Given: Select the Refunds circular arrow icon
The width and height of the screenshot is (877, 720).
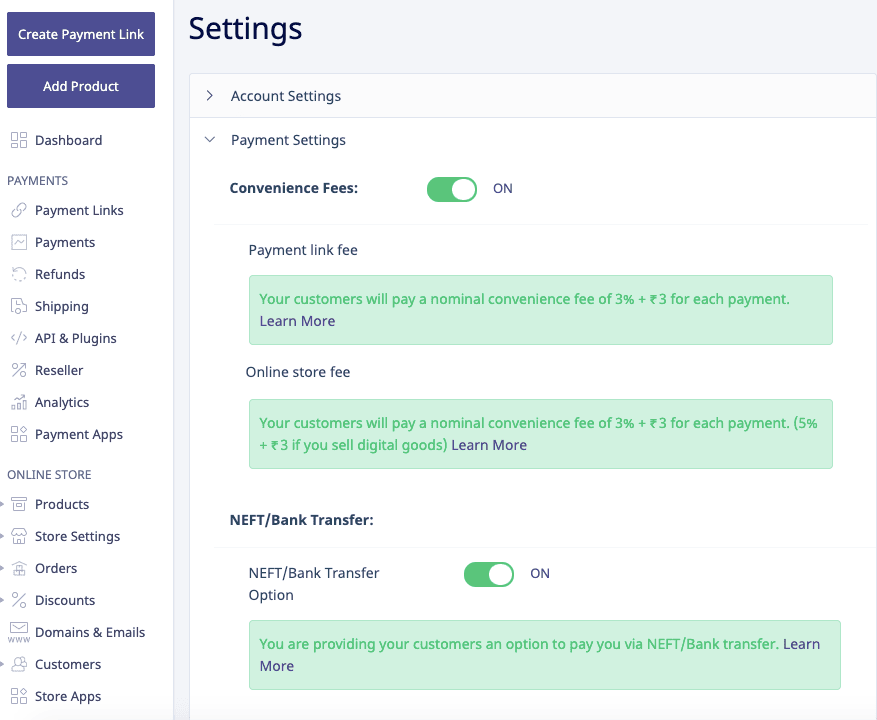Looking at the screenshot, I should click(x=19, y=274).
